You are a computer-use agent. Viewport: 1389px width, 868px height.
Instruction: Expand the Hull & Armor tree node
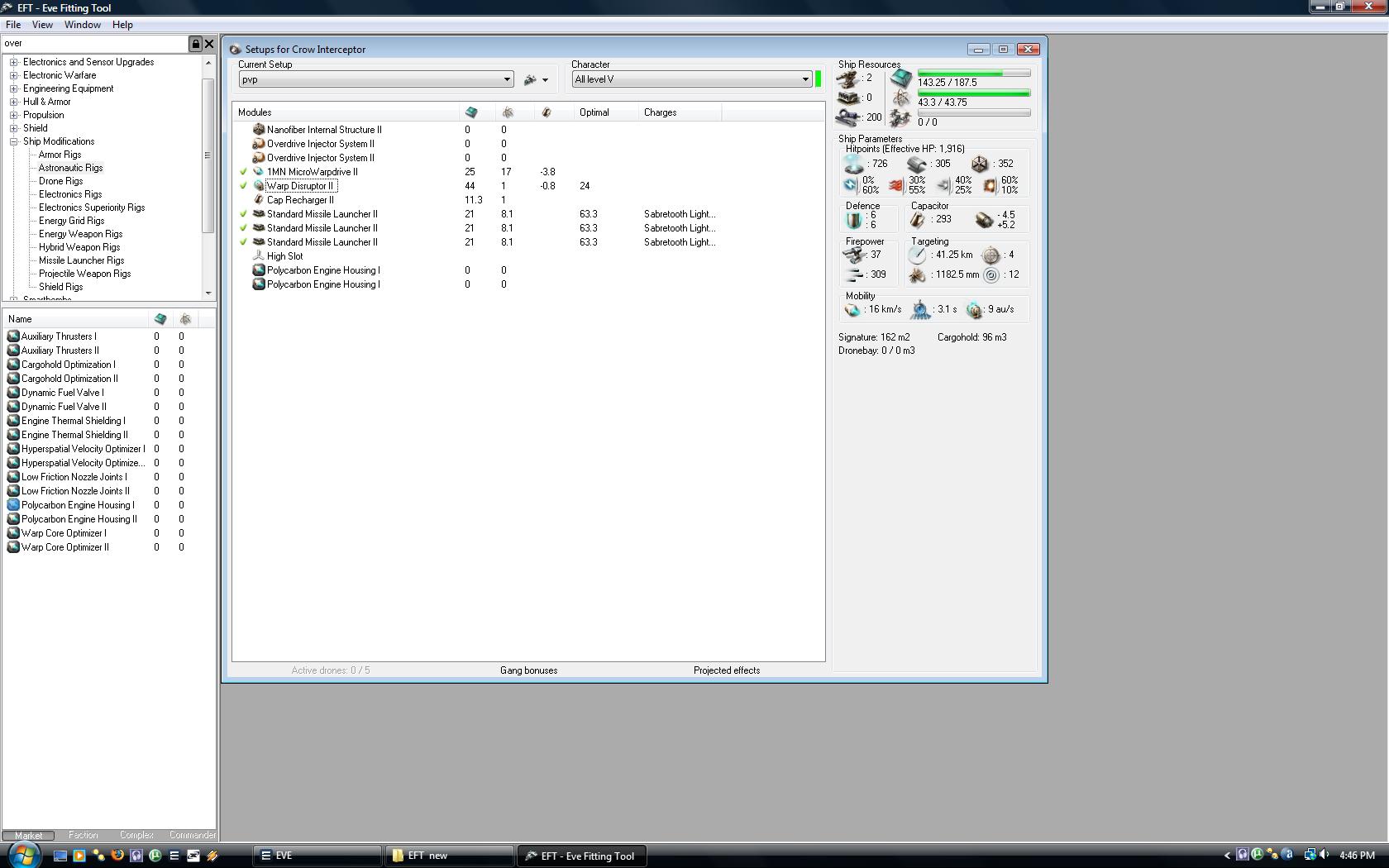point(14,102)
